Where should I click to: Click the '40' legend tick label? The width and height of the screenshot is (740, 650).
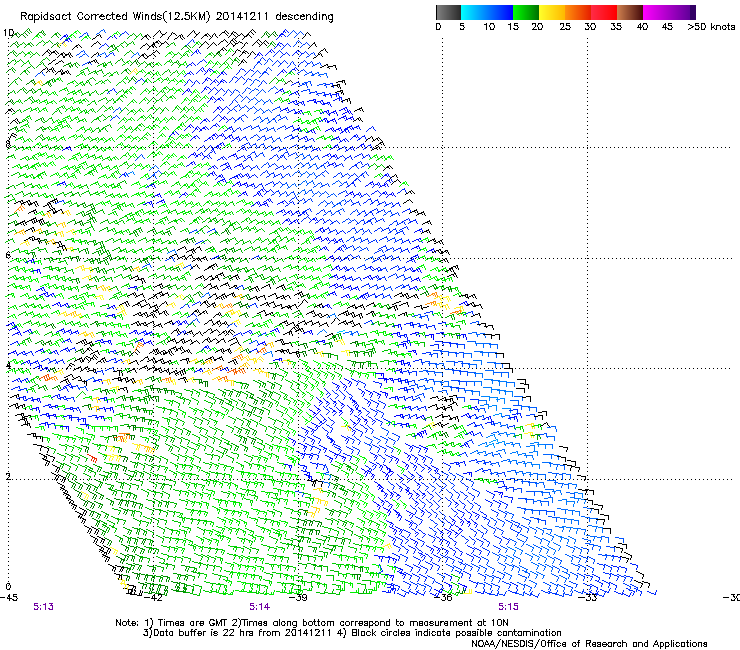pos(642,27)
